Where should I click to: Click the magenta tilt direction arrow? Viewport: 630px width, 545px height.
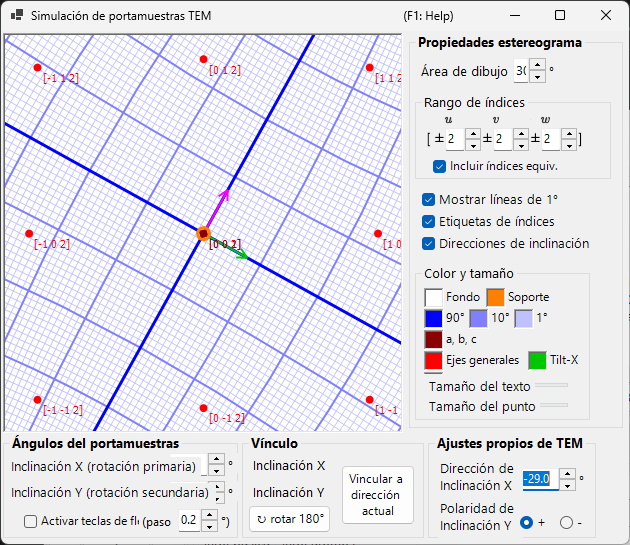tap(217, 210)
